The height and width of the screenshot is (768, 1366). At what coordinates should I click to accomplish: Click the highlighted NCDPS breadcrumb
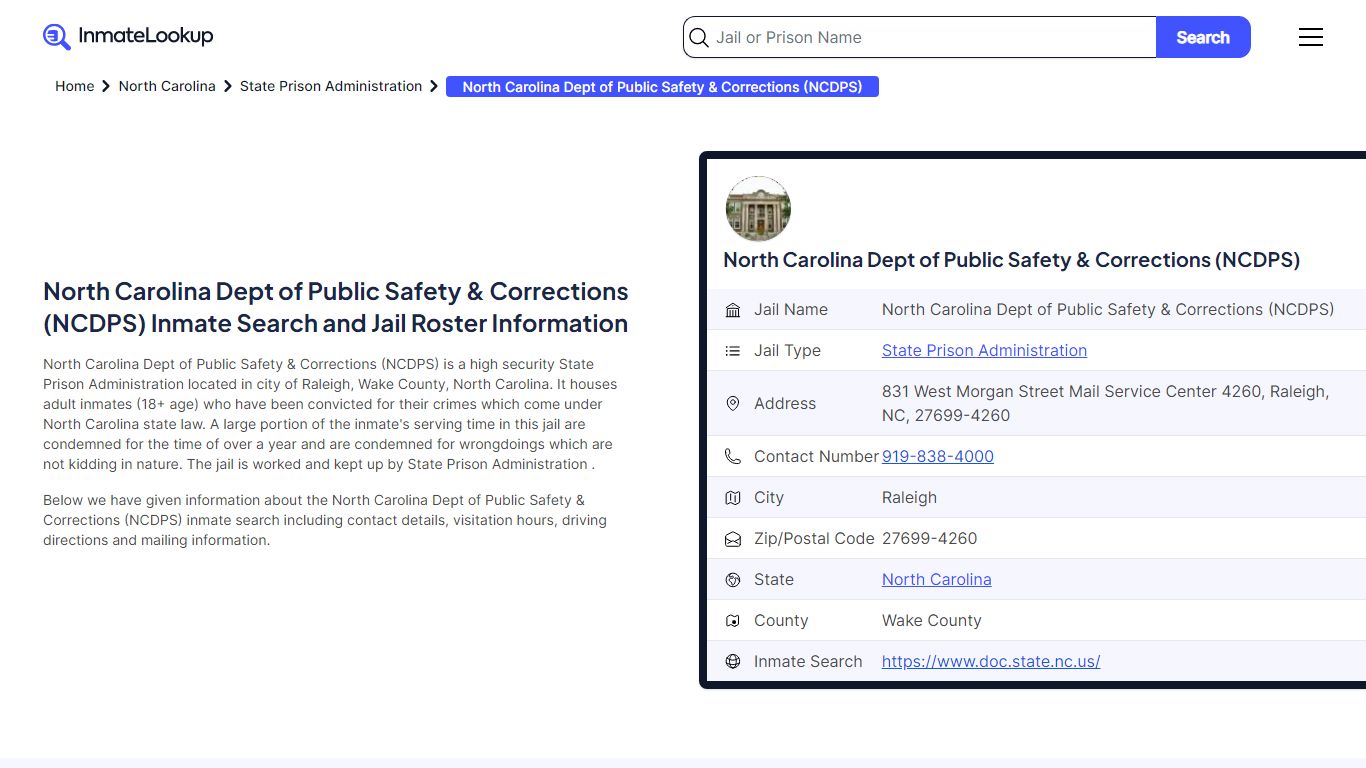(662, 87)
